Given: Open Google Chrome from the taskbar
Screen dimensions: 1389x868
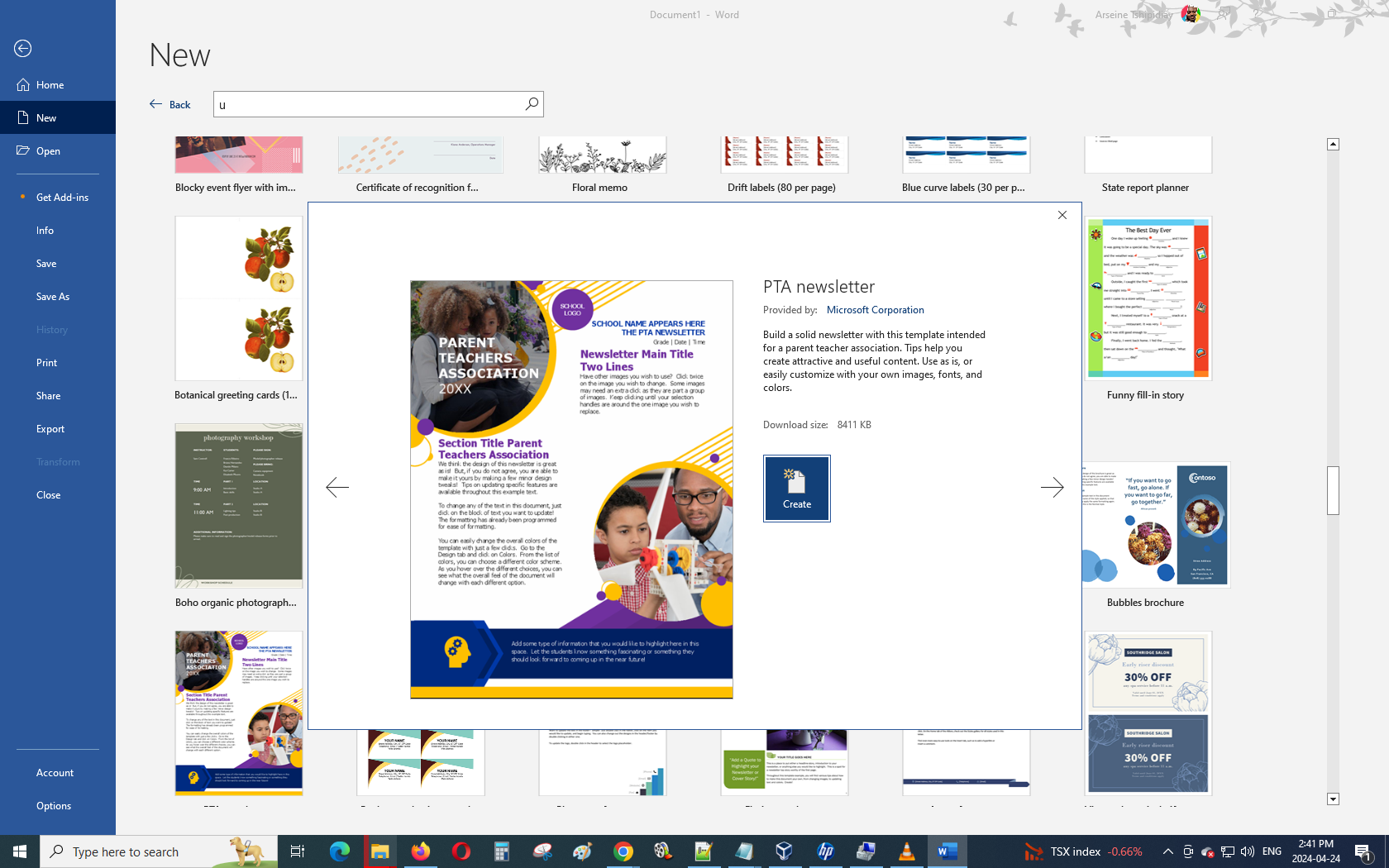Looking at the screenshot, I should [623, 851].
